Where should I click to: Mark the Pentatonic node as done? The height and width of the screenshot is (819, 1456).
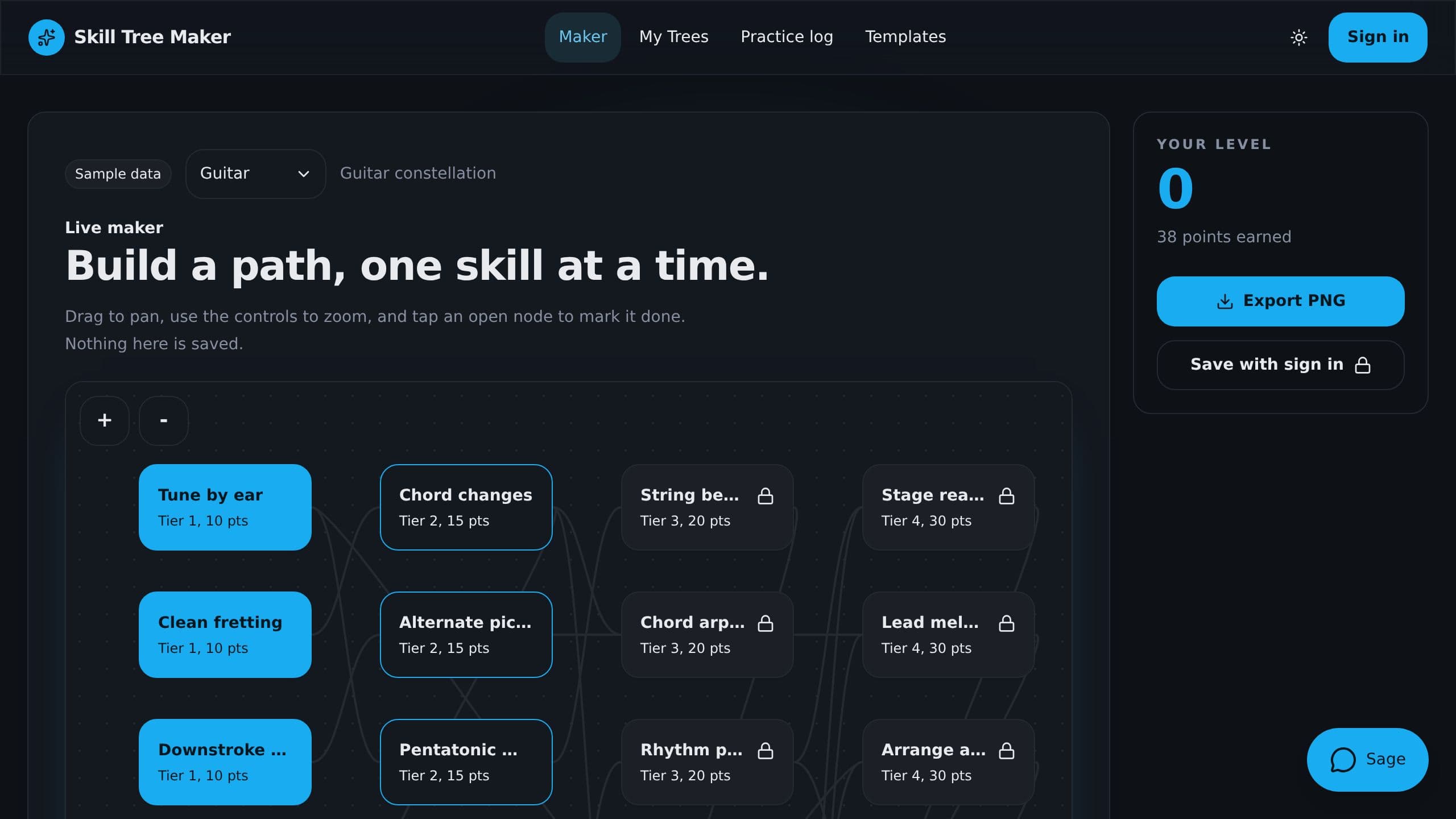tap(466, 762)
